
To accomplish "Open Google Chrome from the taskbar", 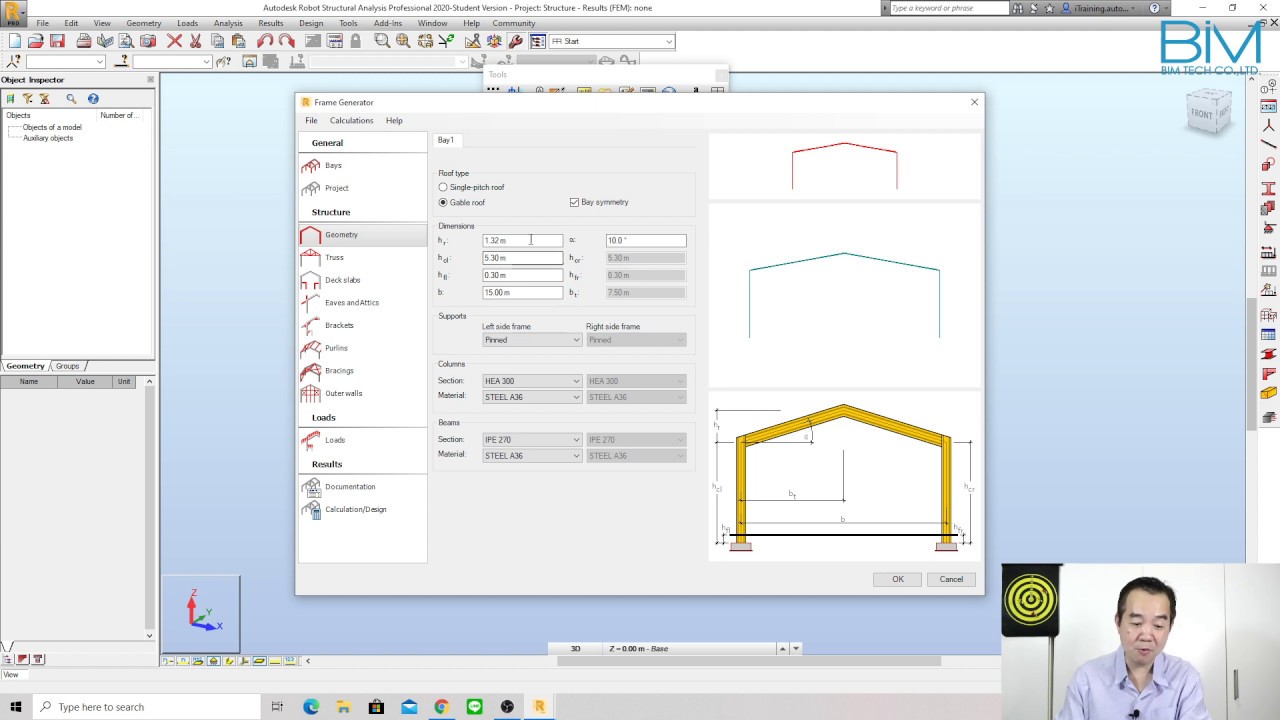I will pyautogui.click(x=441, y=707).
